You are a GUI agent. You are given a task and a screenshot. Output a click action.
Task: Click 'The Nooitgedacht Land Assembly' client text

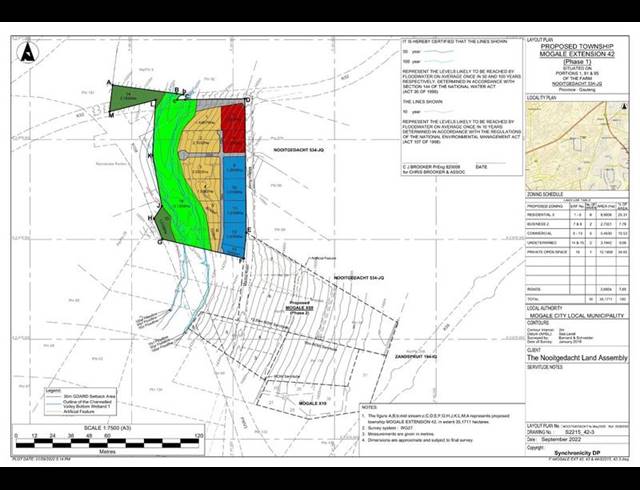coord(577,358)
